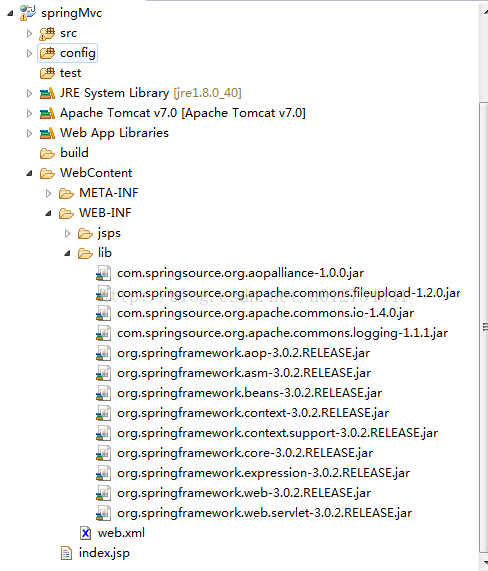Viewport: 488px width, 571px height.
Task: Select JRE System Library [jre1.8.0_40] text
Action: (151, 93)
